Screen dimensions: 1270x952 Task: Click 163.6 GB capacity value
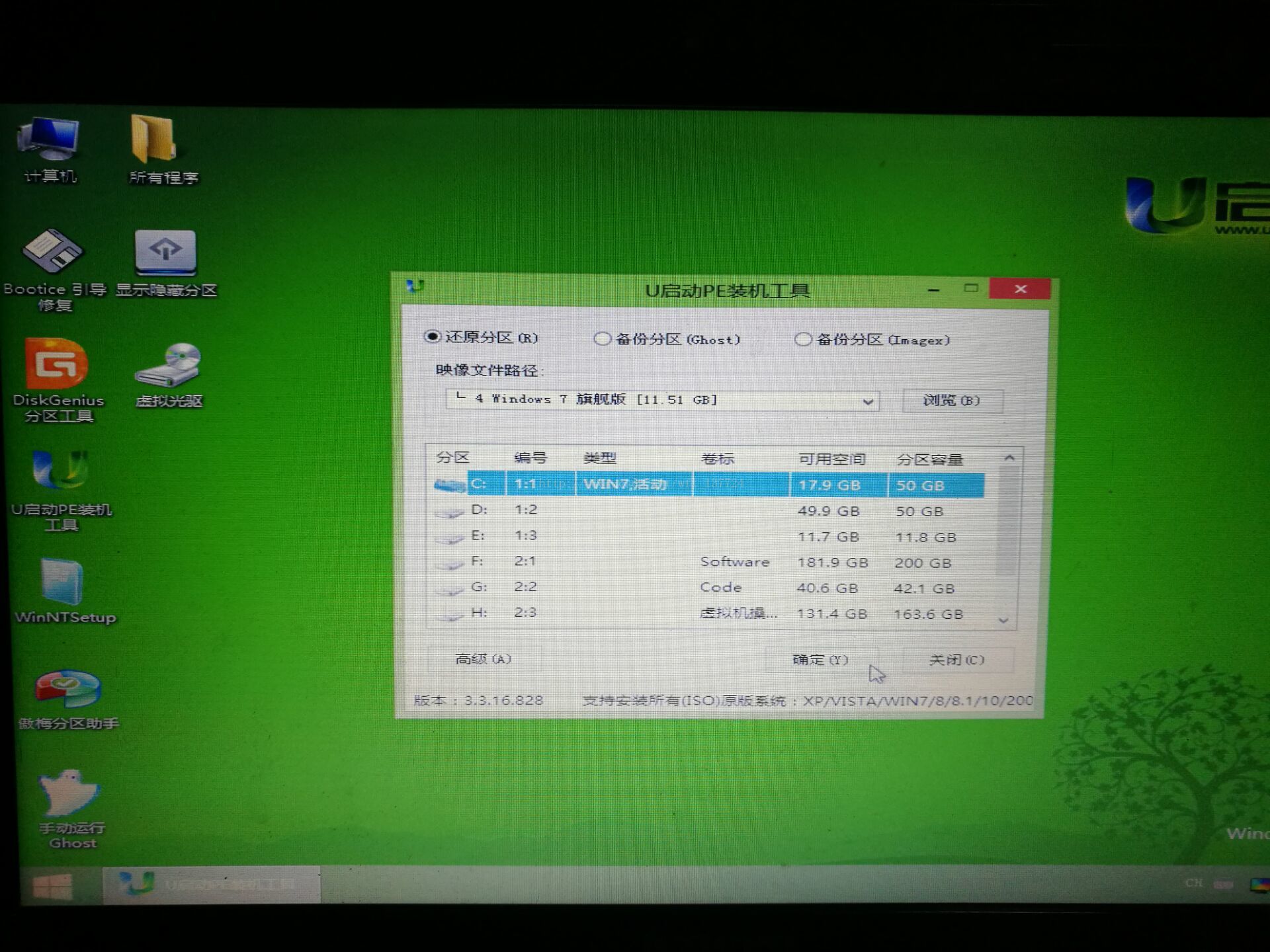coord(929,614)
